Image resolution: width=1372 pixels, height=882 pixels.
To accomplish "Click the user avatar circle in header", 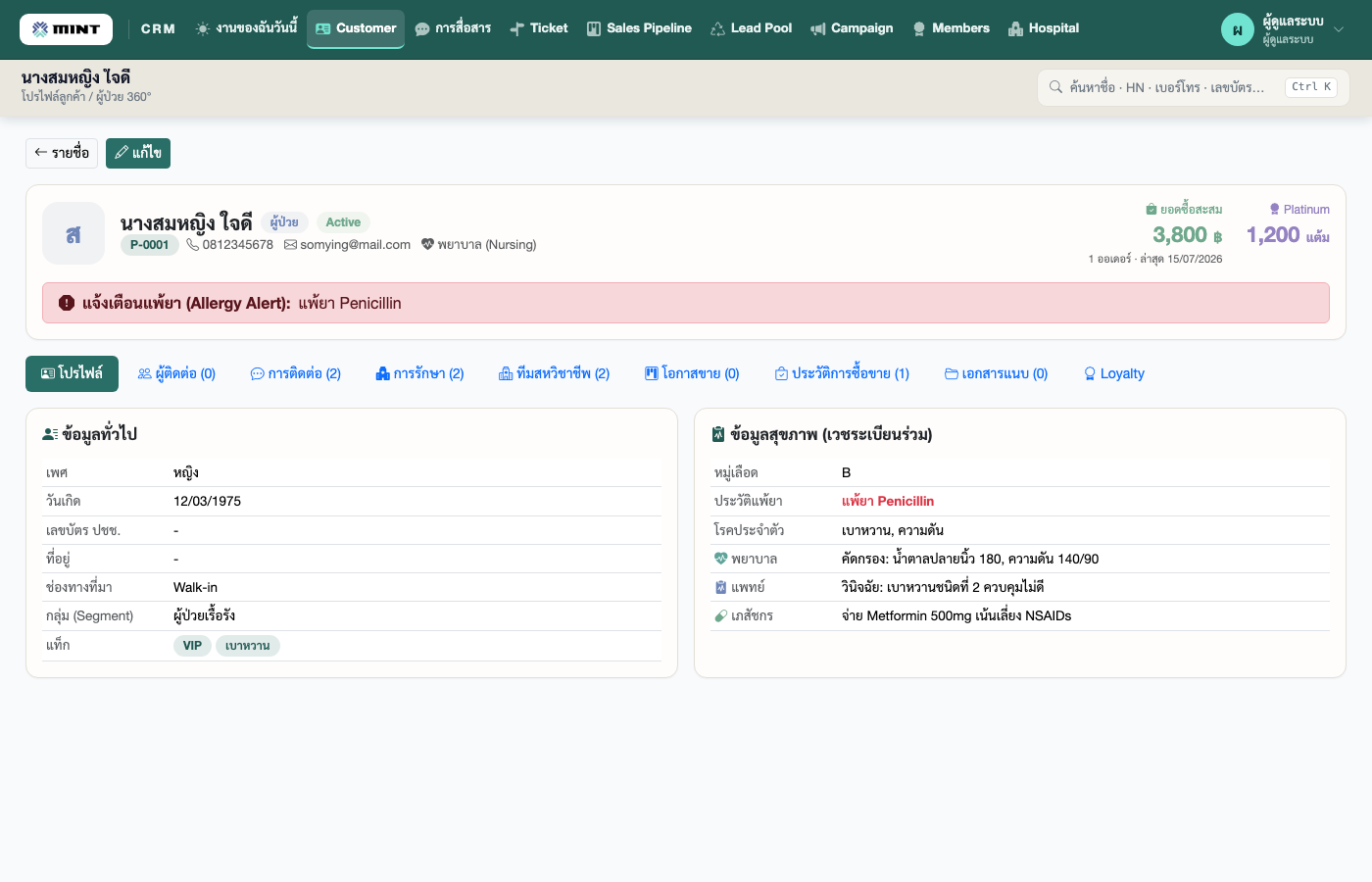I will (1237, 29).
